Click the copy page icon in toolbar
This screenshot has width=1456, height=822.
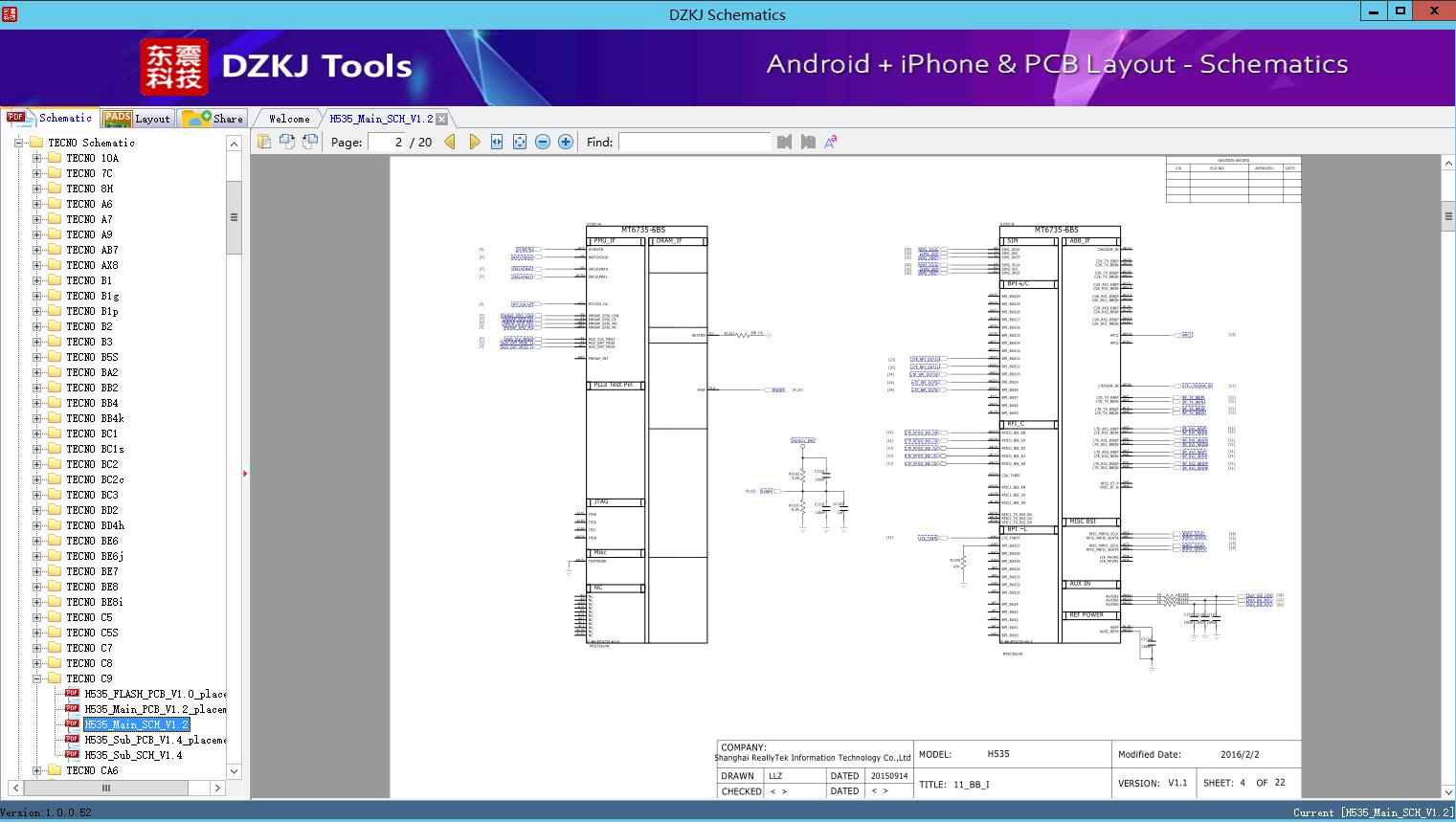coord(264,142)
